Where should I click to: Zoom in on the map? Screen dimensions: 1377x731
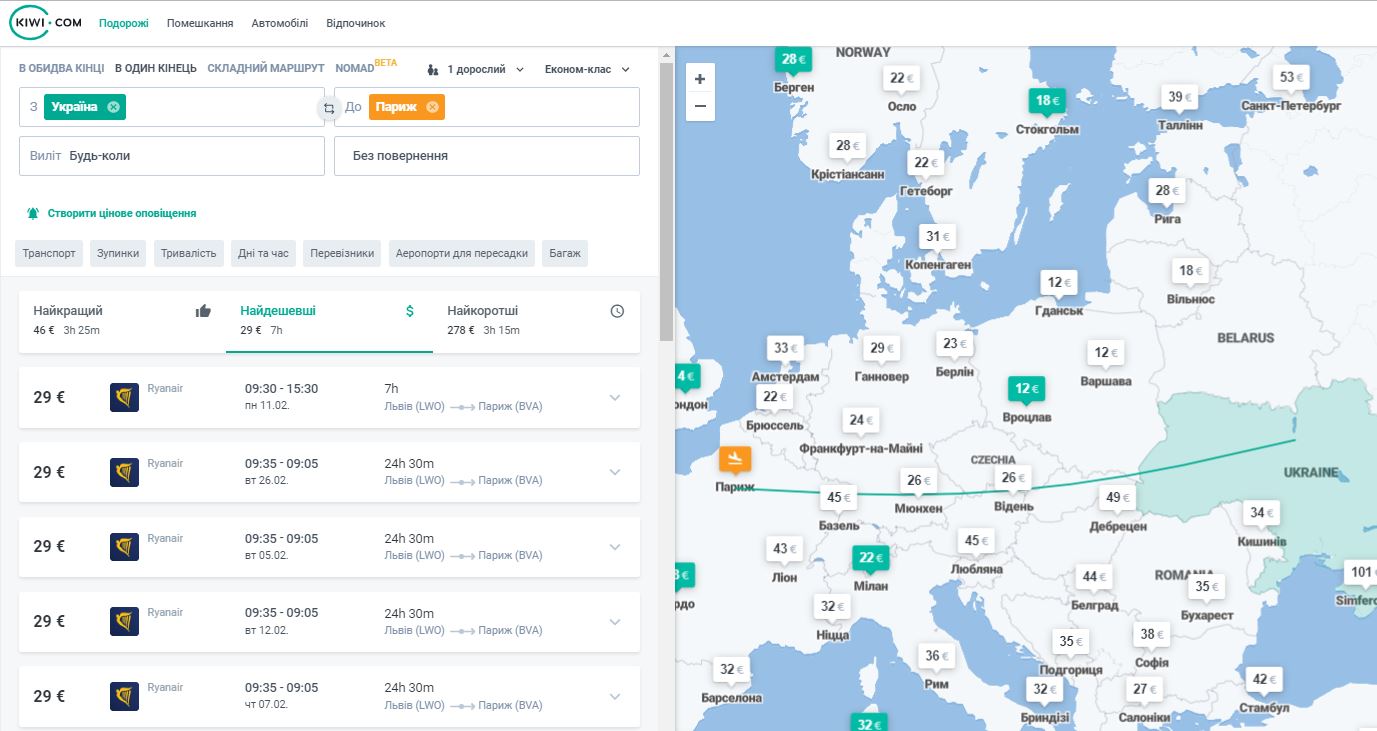click(x=700, y=79)
